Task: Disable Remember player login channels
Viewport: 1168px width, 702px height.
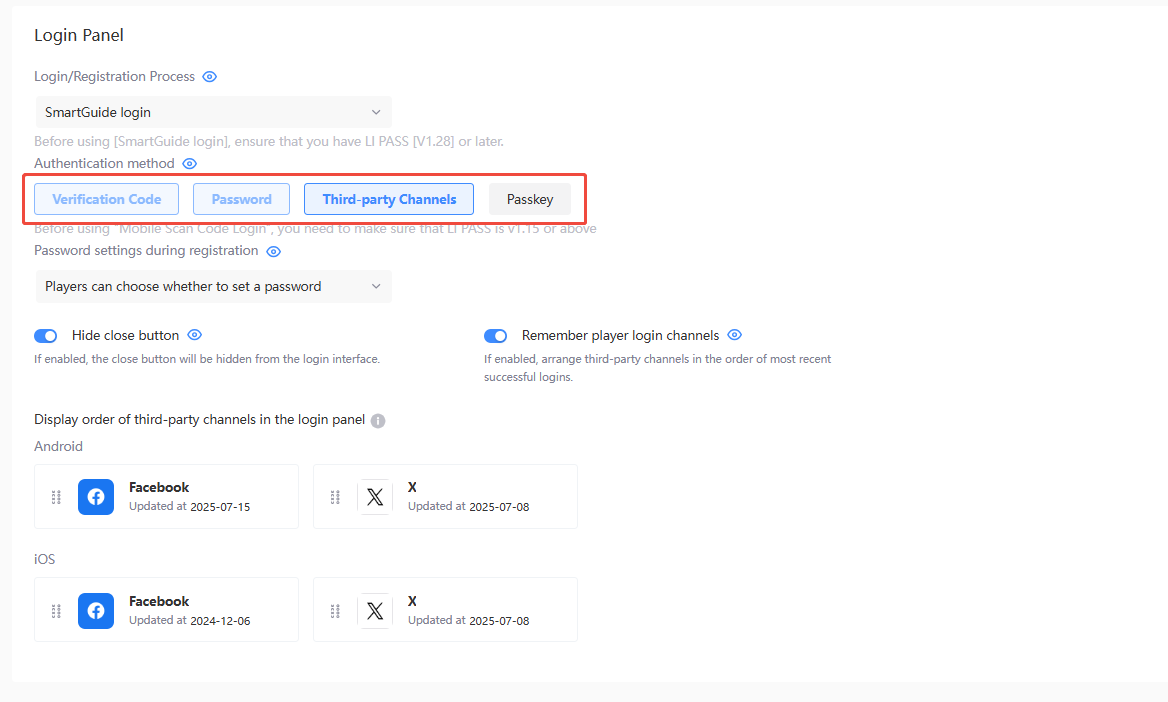Action: tap(495, 335)
